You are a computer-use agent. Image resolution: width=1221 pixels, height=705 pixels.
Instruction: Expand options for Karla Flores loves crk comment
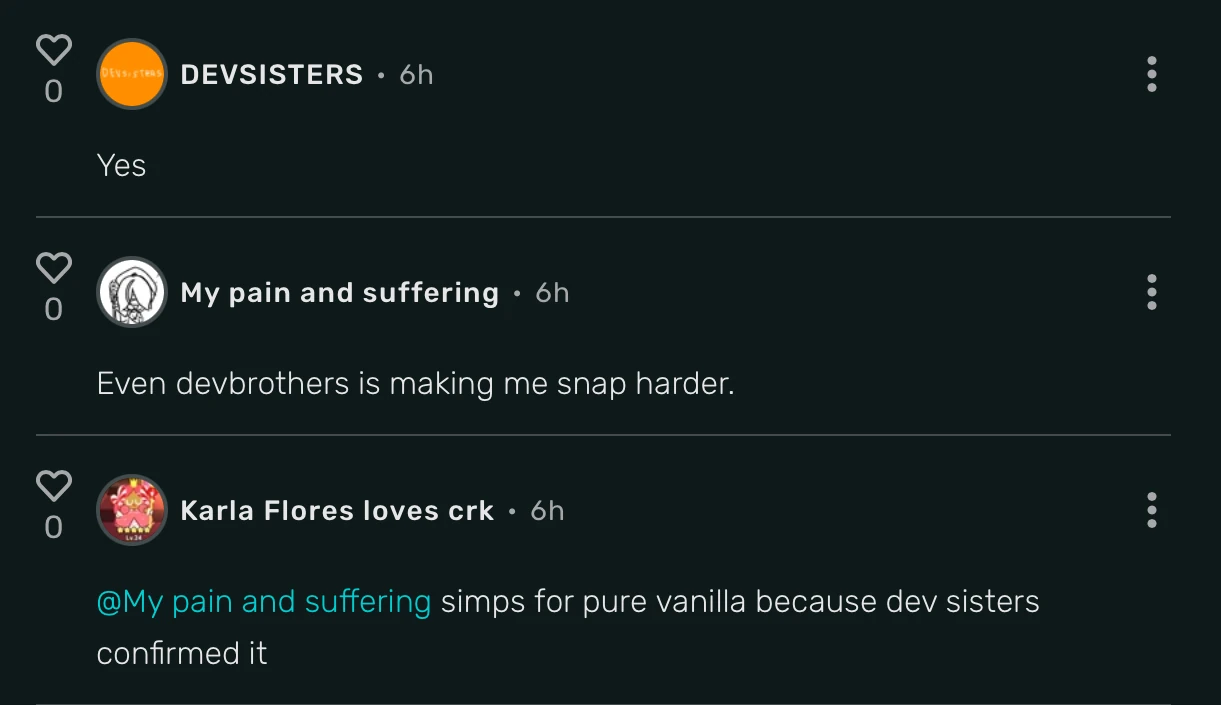click(1151, 510)
